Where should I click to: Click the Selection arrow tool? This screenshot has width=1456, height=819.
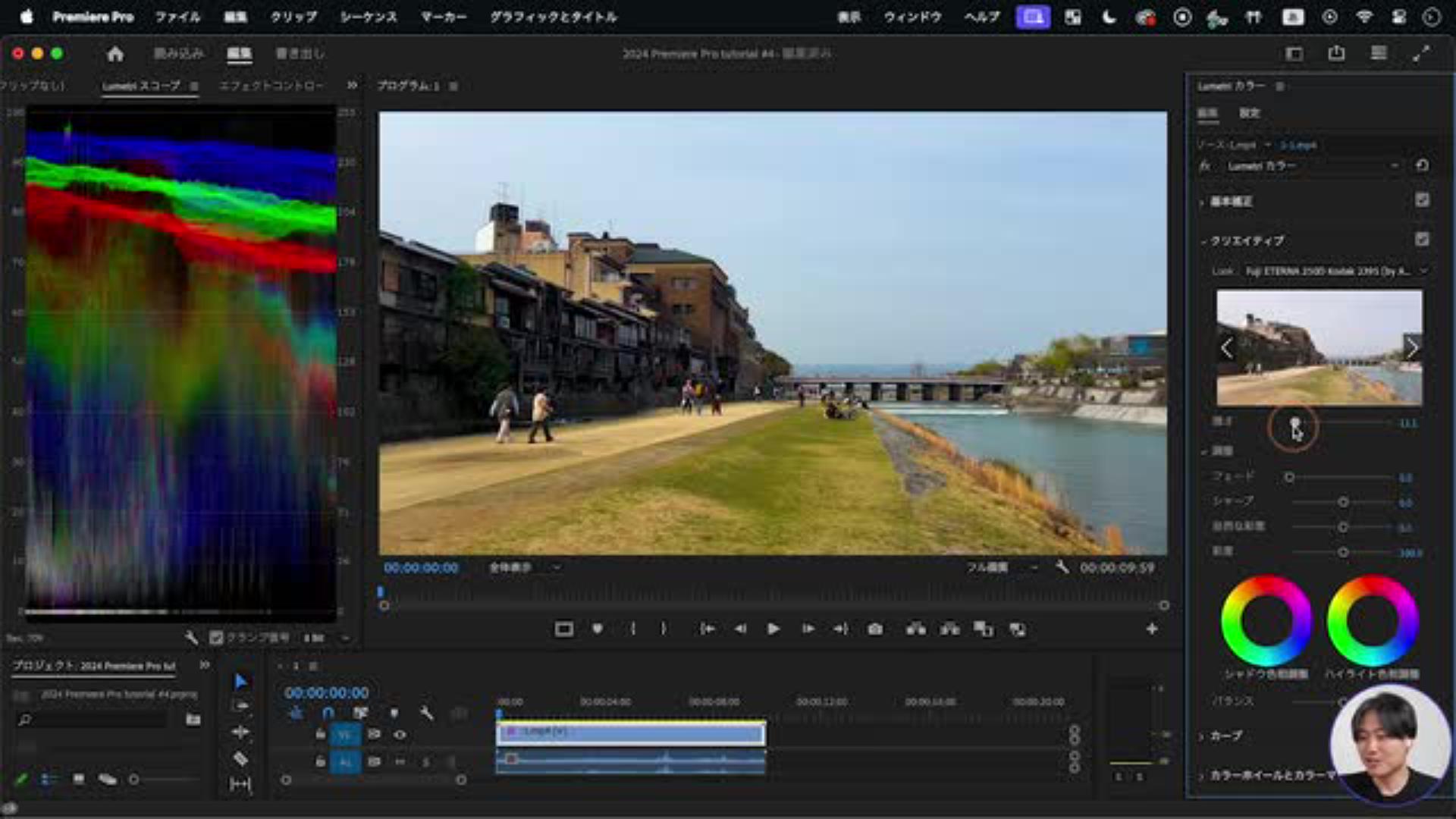pyautogui.click(x=240, y=682)
